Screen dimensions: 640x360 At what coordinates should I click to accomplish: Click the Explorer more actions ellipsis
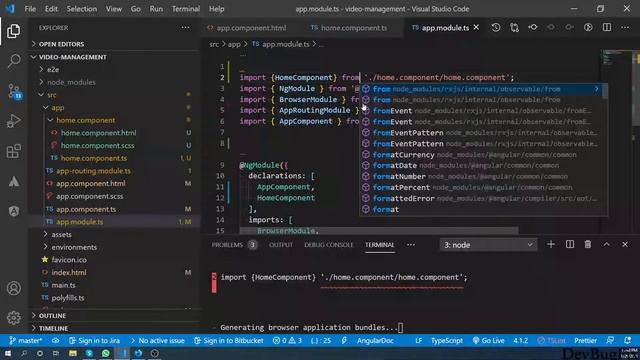pyautogui.click(x=185, y=28)
